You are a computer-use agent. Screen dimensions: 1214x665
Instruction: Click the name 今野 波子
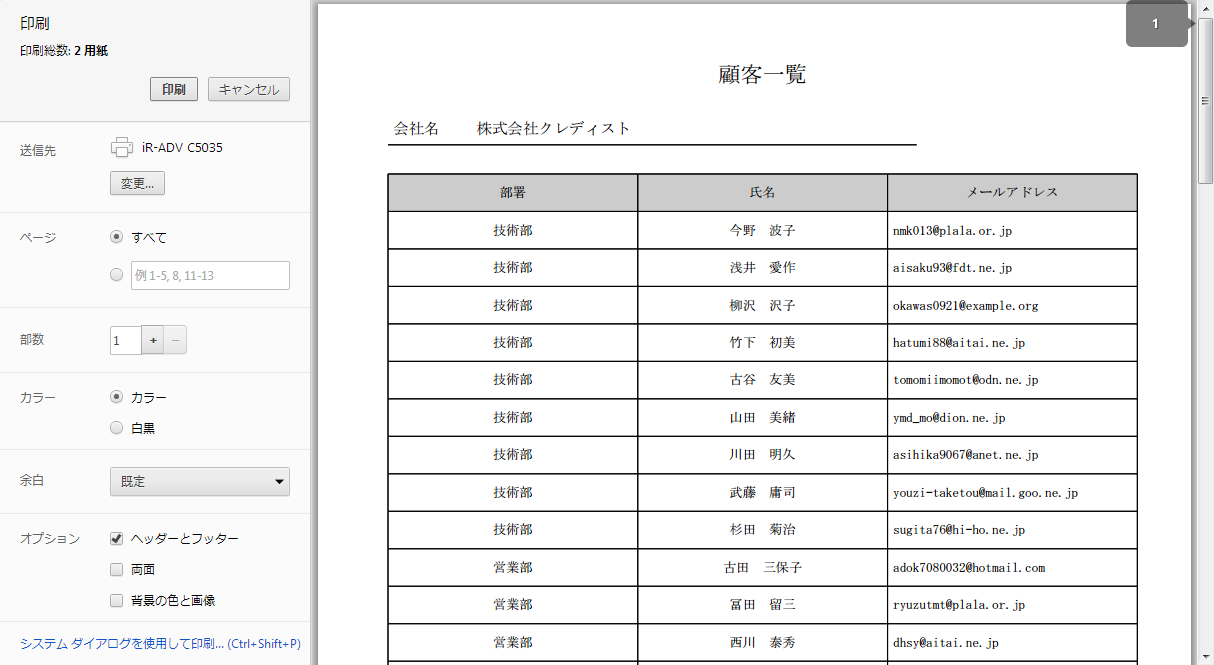(x=763, y=230)
